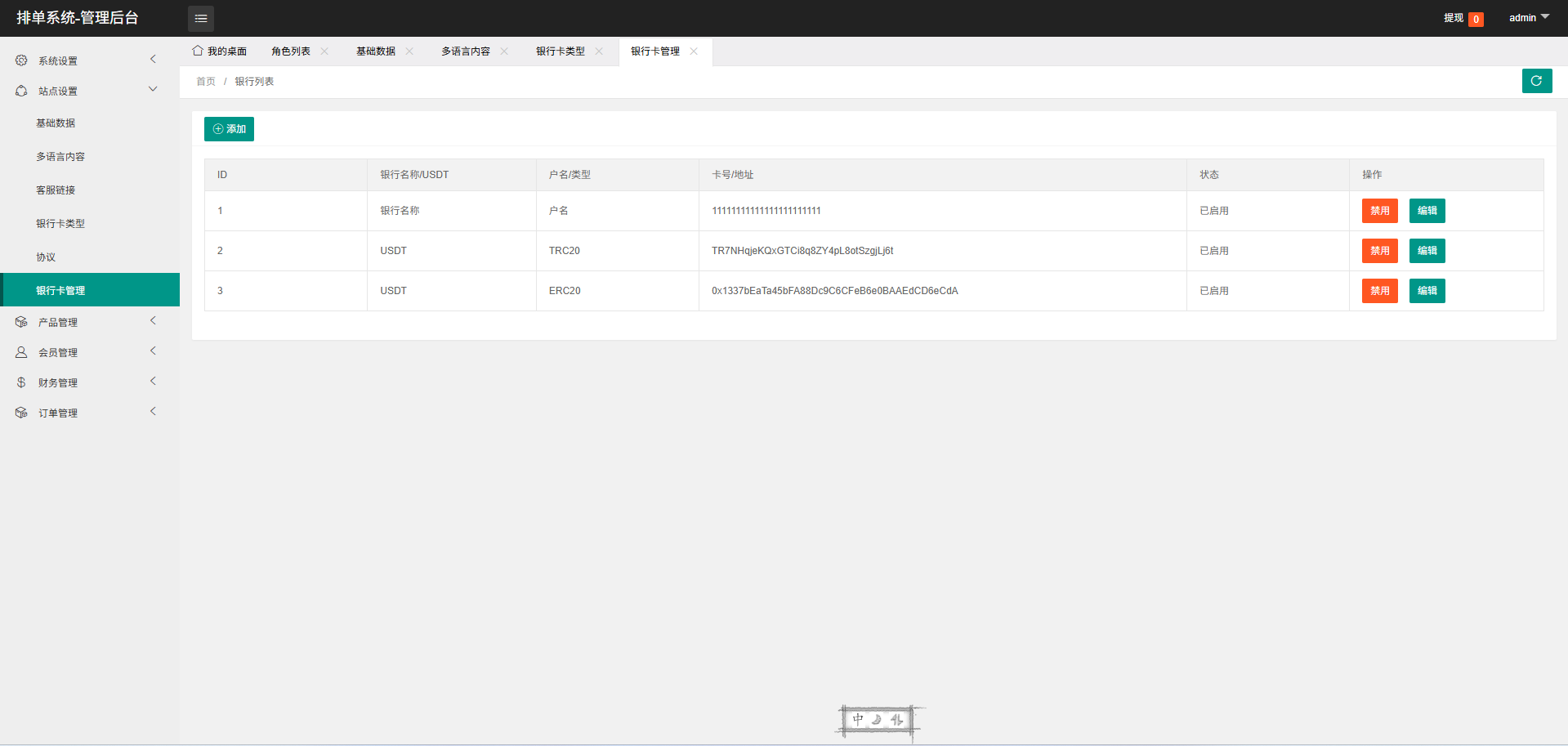Open 客服链接 in the sidebar
Screen dimensions: 1568x746
[56, 190]
